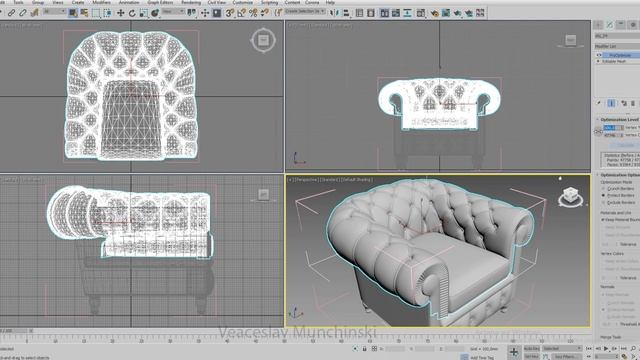This screenshot has width=640, height=360.
Task: Activate Bind to Space Warp tool
Action: [x=35, y=13]
